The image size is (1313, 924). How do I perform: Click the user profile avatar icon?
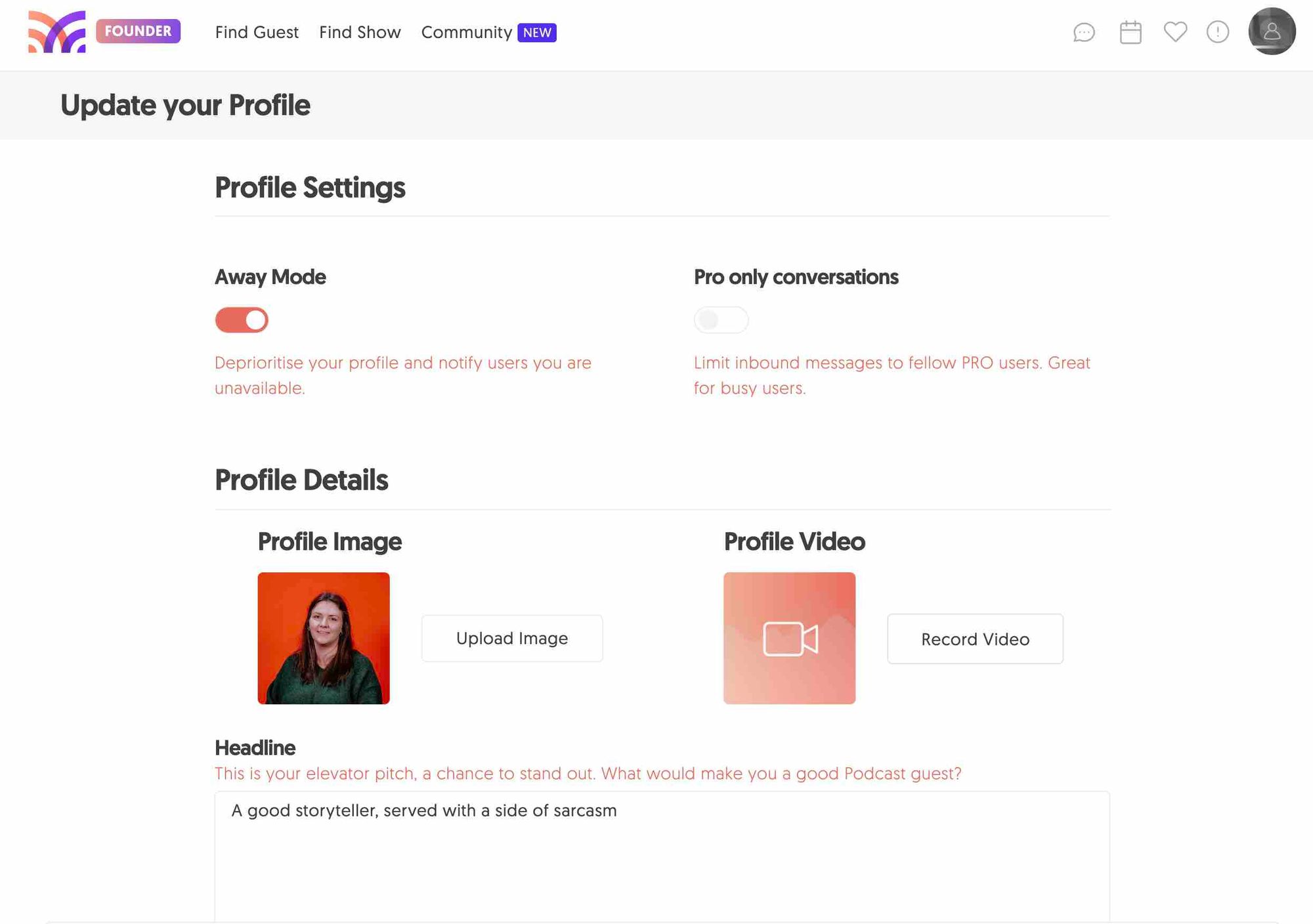coord(1270,32)
